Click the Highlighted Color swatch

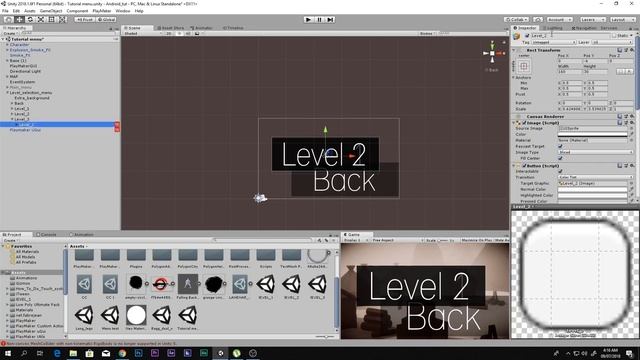pos(592,196)
